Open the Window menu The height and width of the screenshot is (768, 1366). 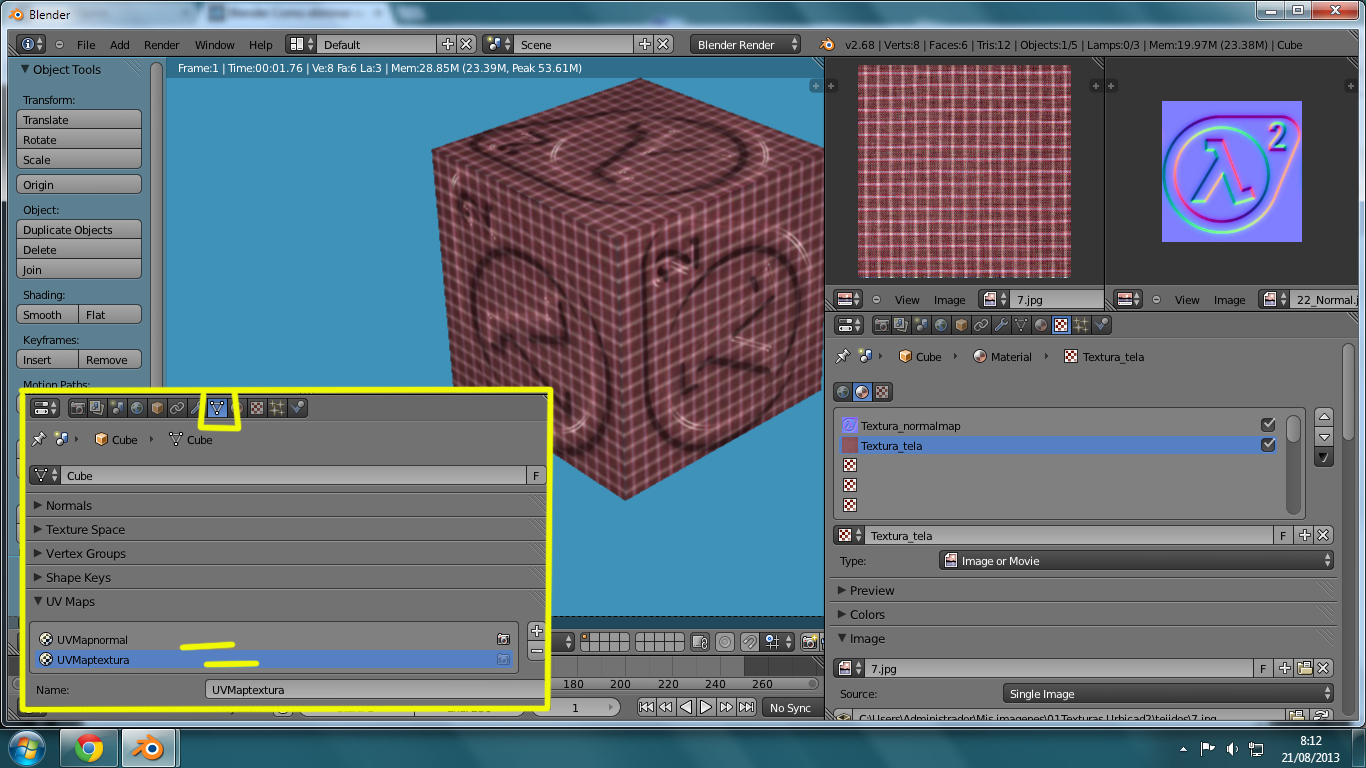214,45
